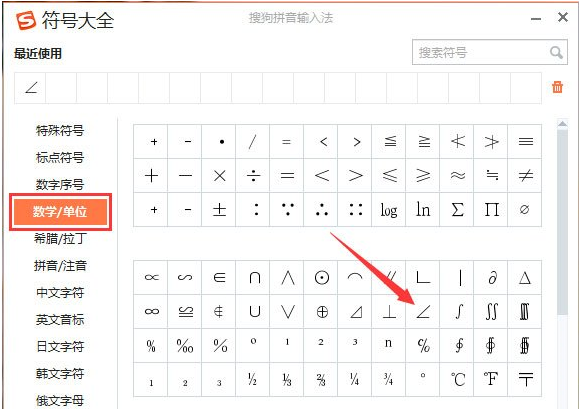
Task: Insert the intersection symbol ∩
Action: coord(253,278)
